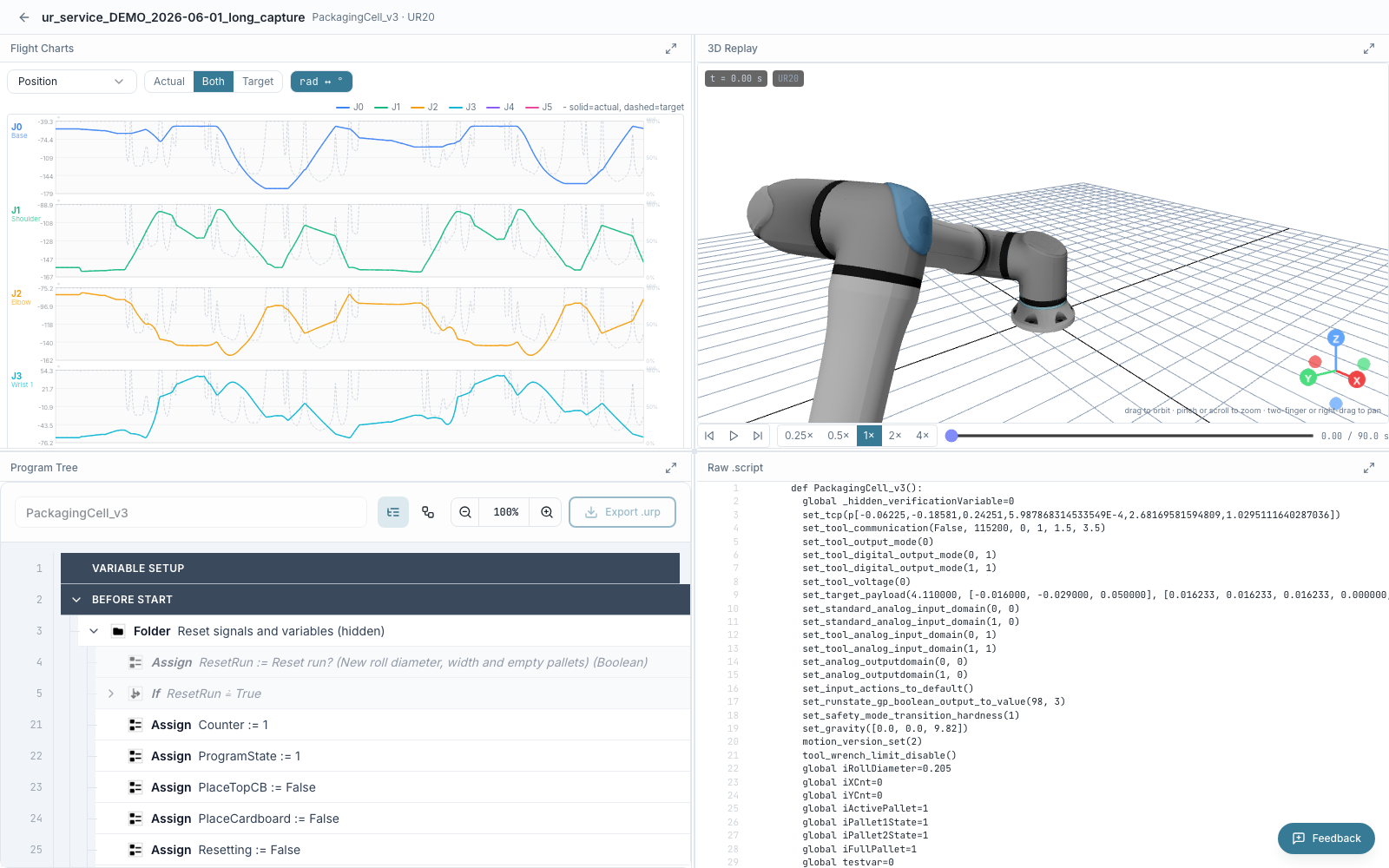The height and width of the screenshot is (868, 1389).
Task: Select Assign Counter := 1 row
Action: pos(392,725)
